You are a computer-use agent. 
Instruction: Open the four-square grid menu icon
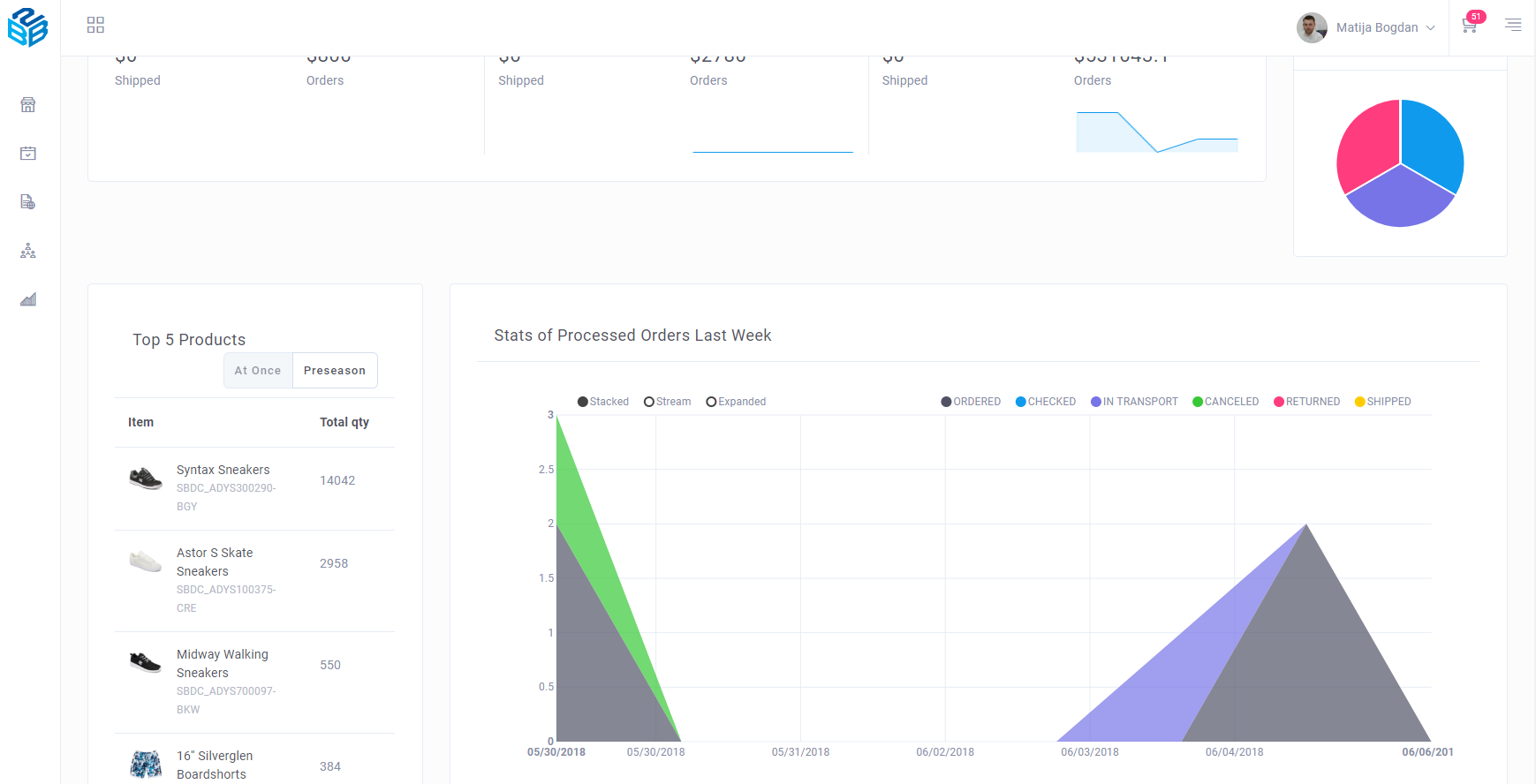pos(95,25)
